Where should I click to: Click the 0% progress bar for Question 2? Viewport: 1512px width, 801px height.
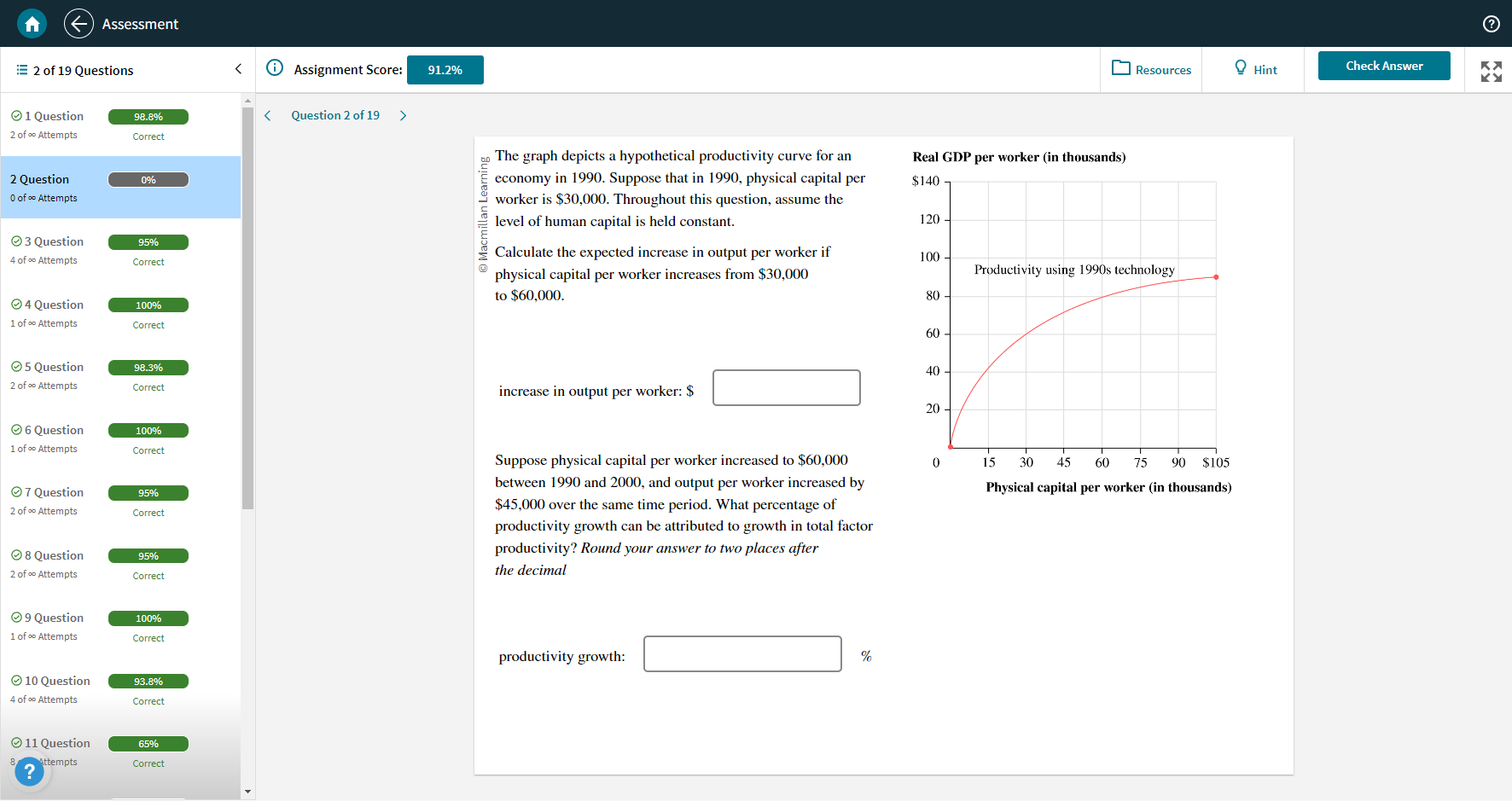click(x=148, y=180)
